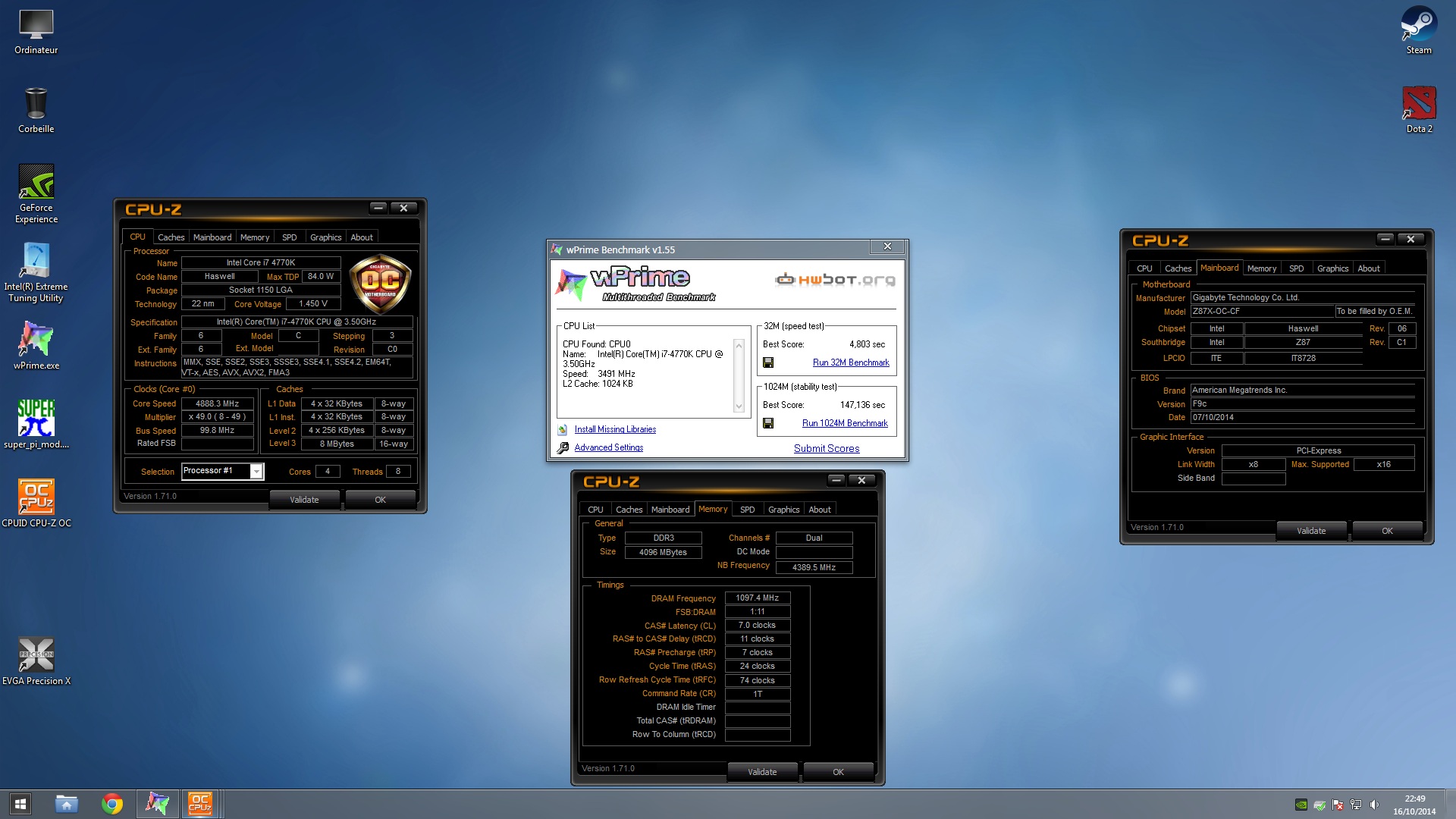
Task: Click the BIOS version value F9c
Action: click(1302, 403)
